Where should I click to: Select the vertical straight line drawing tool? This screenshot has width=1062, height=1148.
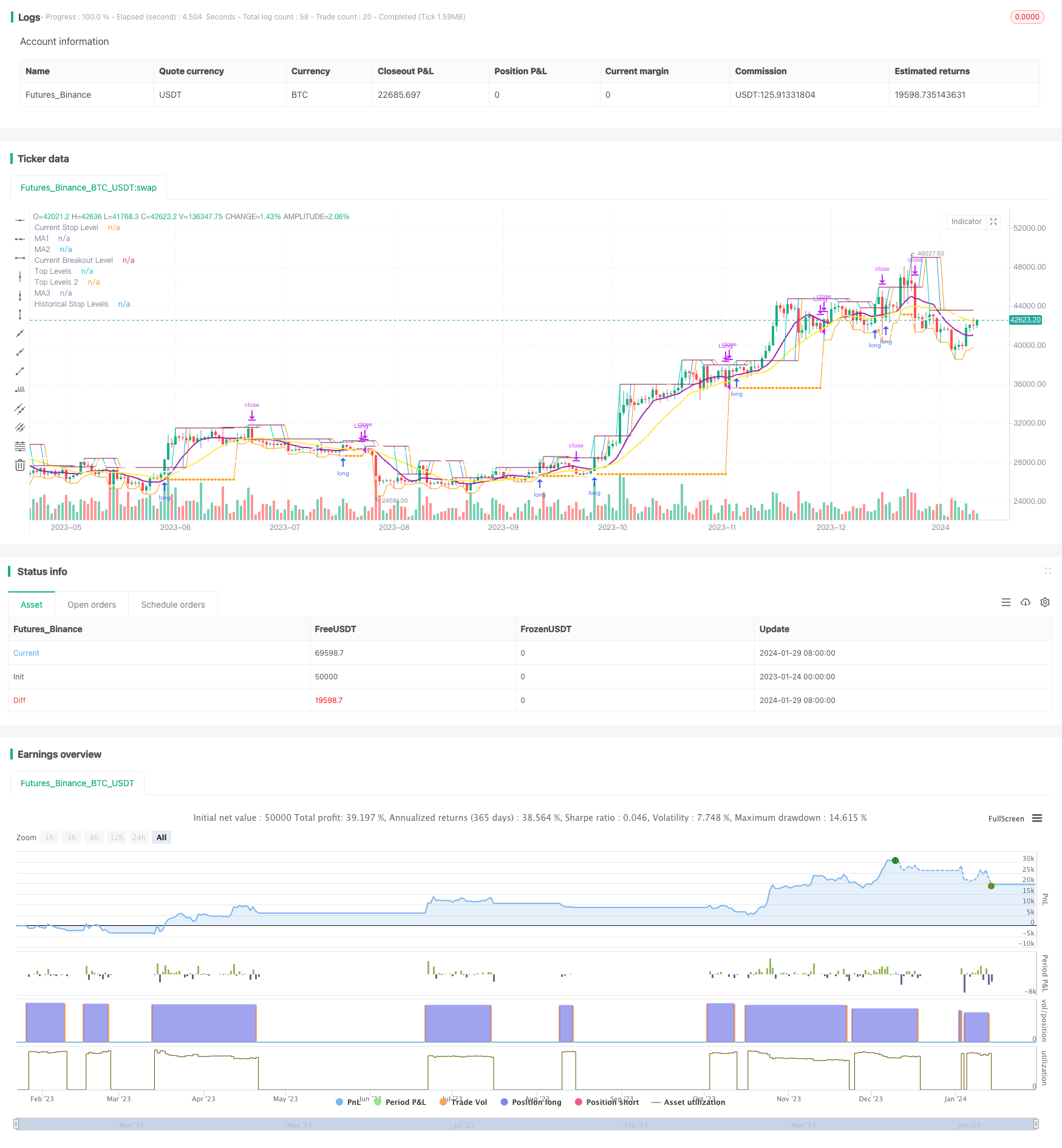(x=20, y=277)
